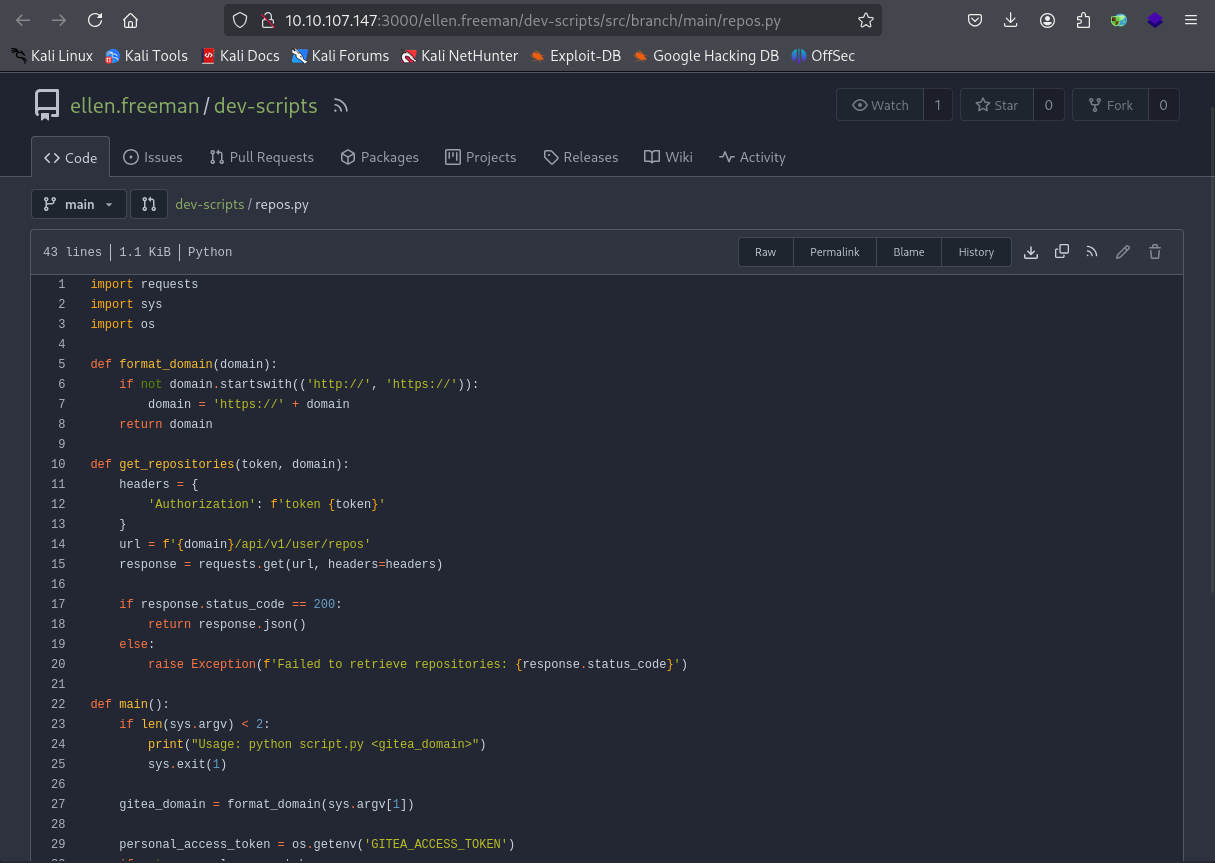Select line number 22 in the code
Viewport: 1215px width, 863px height.
tap(58, 704)
